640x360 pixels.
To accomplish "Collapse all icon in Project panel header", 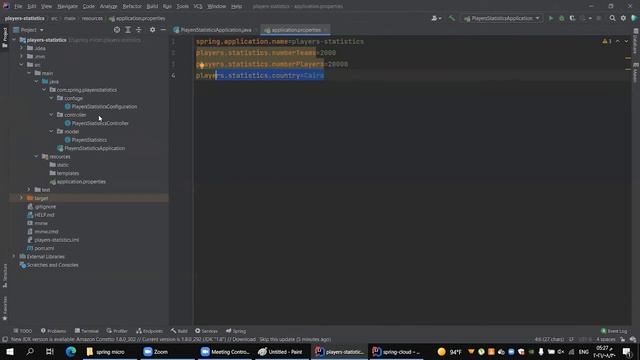I will (x=139, y=30).
